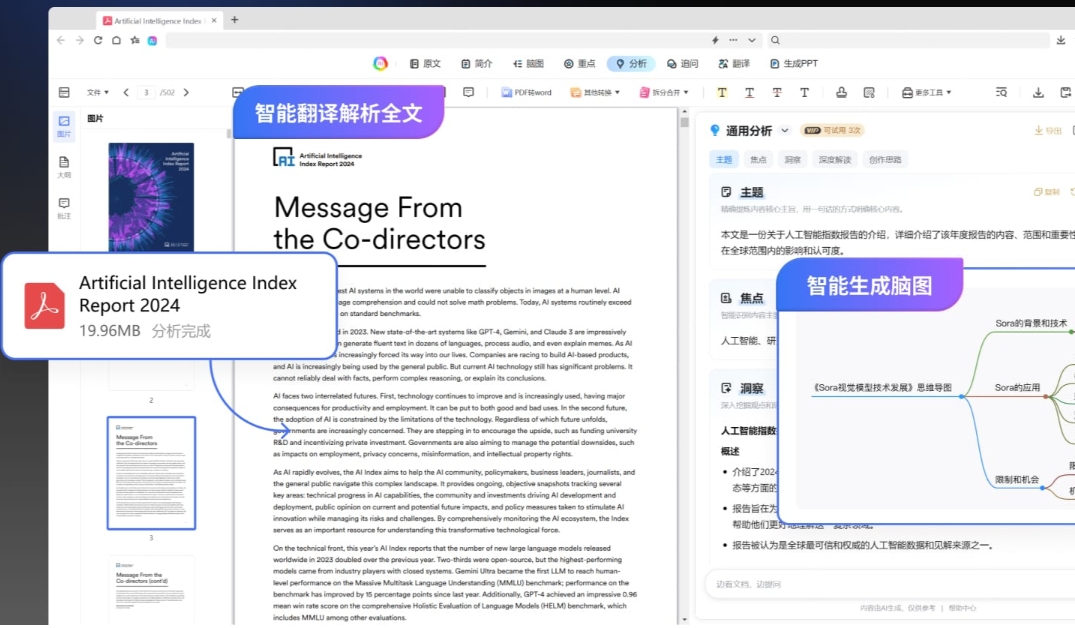Click the orange AI assistant logo
Viewport: 1075px width, 628px height.
[380, 63]
